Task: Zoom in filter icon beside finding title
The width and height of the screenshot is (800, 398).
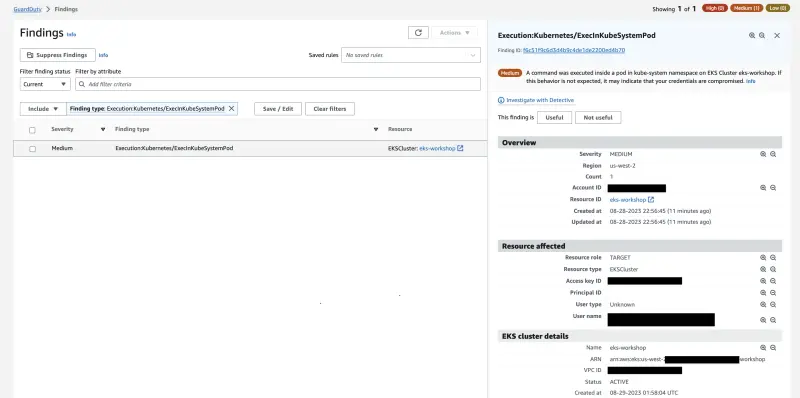Action: [752, 36]
